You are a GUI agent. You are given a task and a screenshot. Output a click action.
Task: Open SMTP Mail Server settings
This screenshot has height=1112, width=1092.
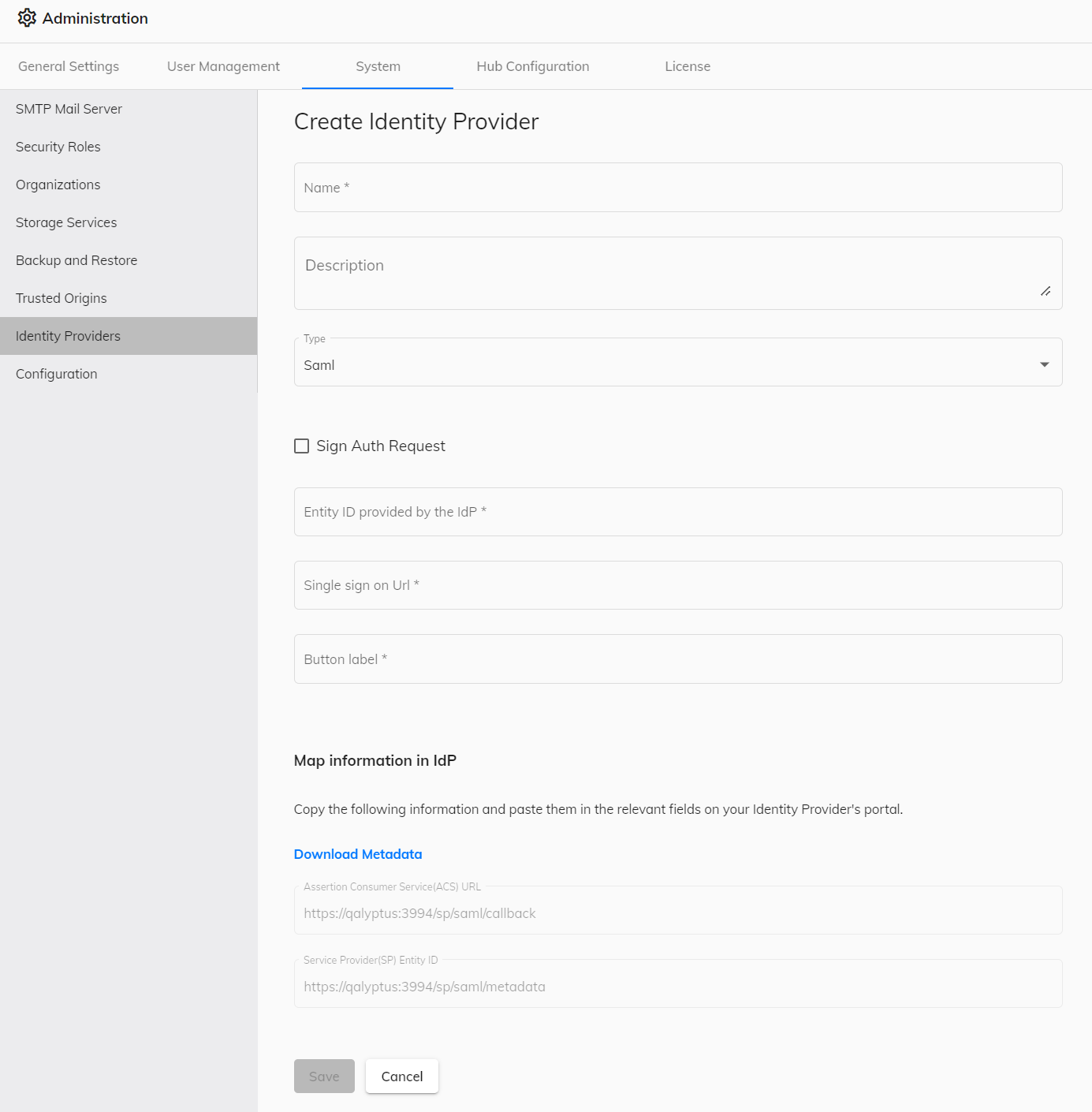pos(69,109)
